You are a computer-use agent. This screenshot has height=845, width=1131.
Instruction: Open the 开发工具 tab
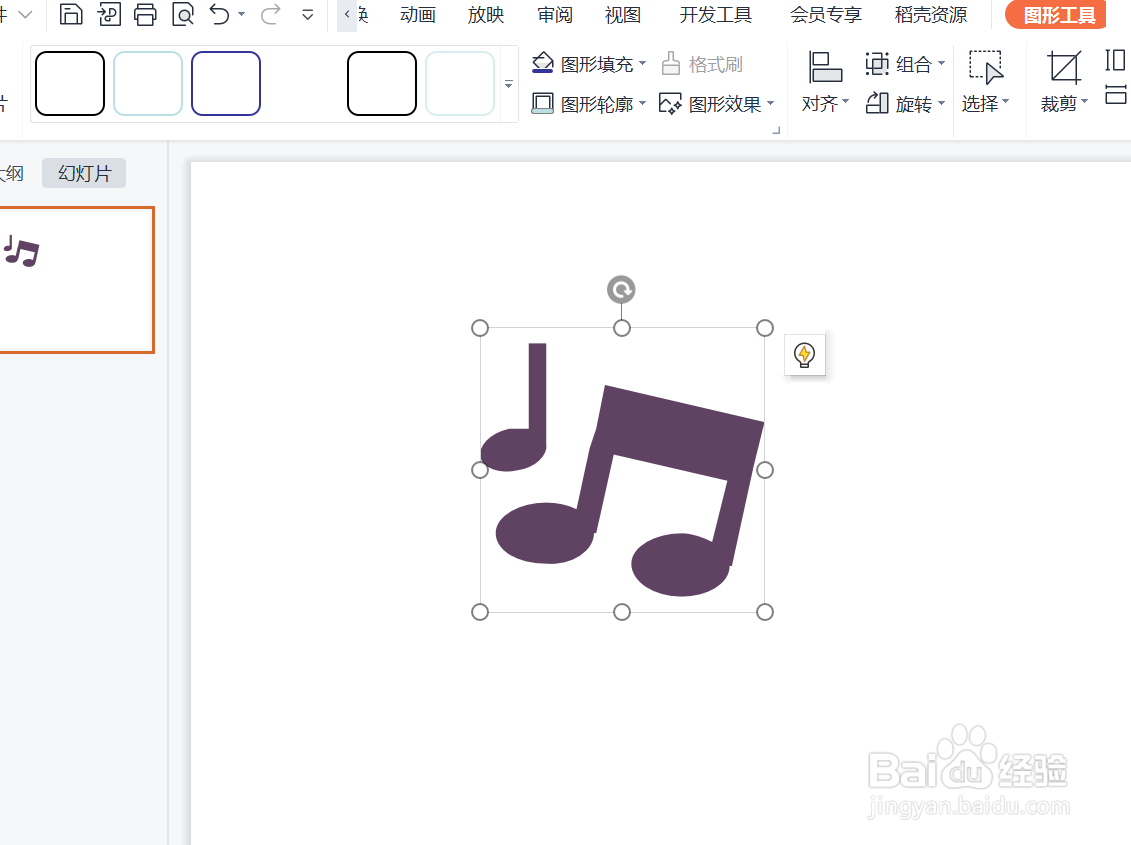pos(716,14)
